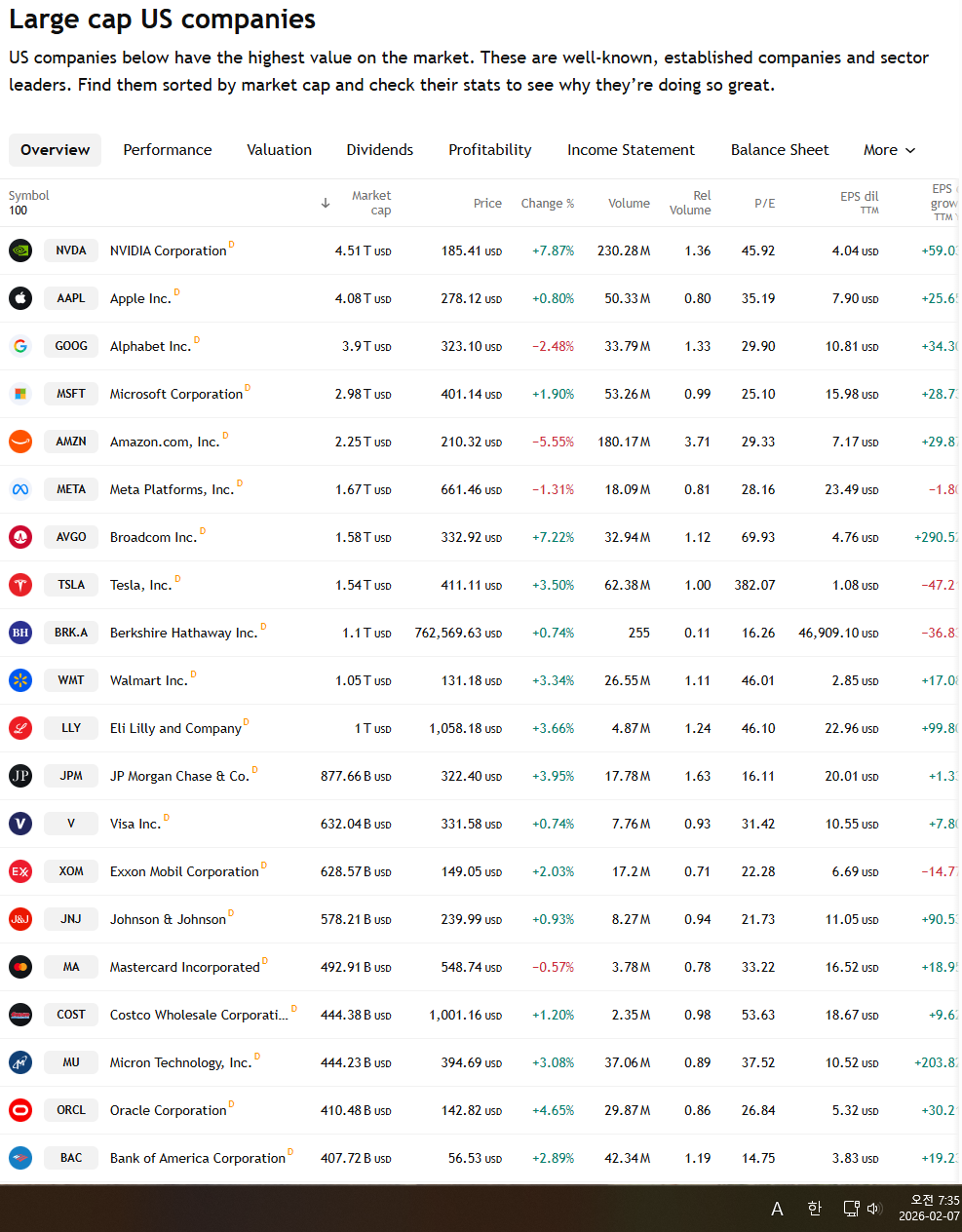
Task: Click the Broadcom logo icon
Action: [20, 537]
